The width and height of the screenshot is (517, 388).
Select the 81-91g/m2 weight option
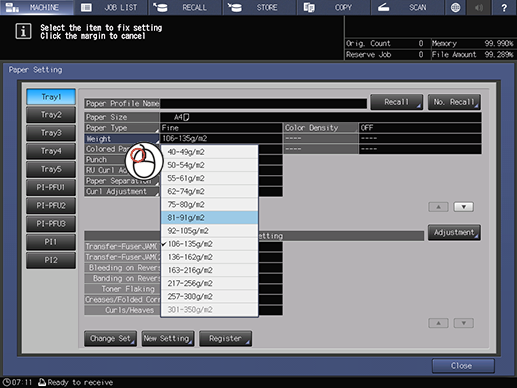(209, 218)
